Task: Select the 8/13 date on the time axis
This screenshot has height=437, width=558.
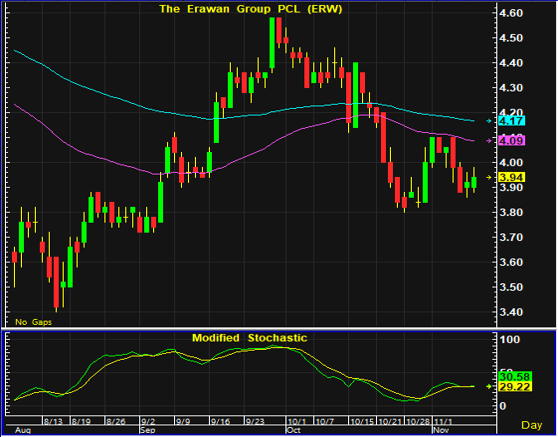Action: [x=53, y=422]
